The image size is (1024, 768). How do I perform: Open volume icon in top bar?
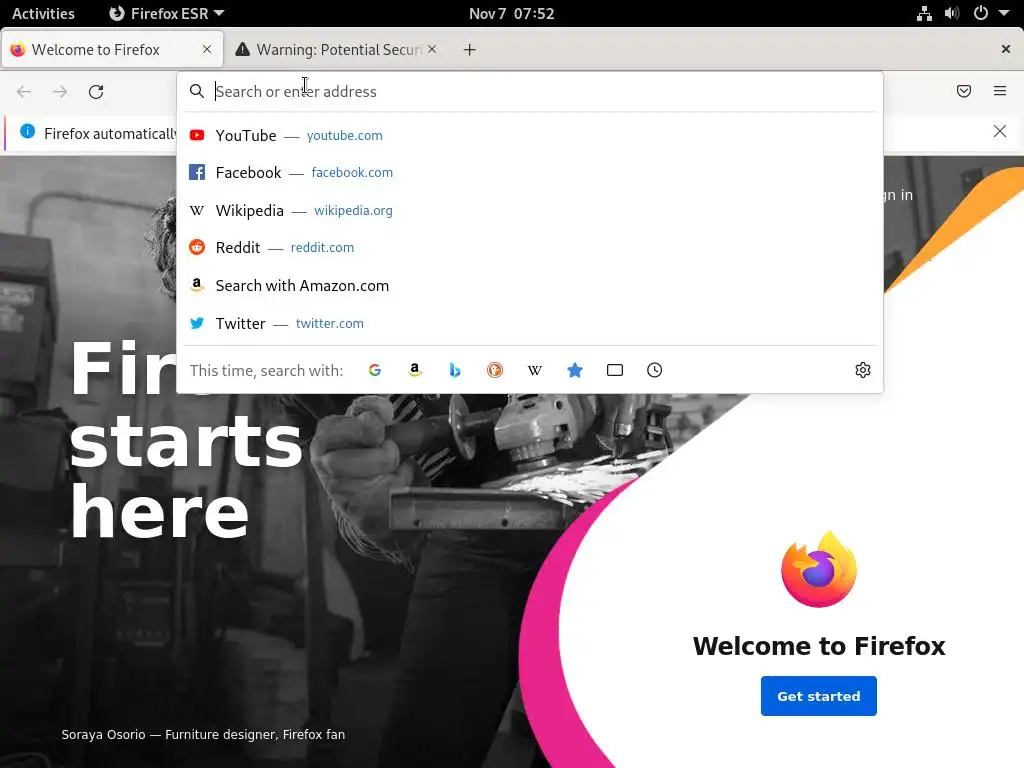pyautogui.click(x=952, y=13)
